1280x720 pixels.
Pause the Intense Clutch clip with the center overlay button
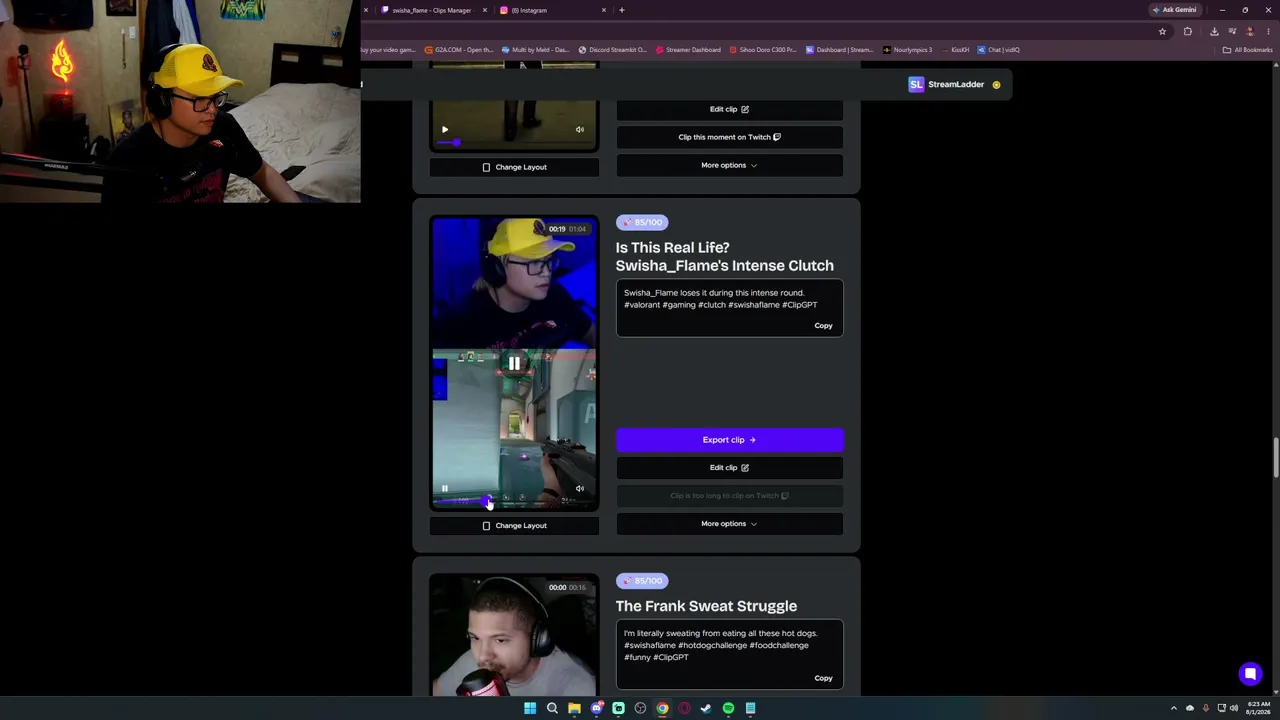click(514, 363)
